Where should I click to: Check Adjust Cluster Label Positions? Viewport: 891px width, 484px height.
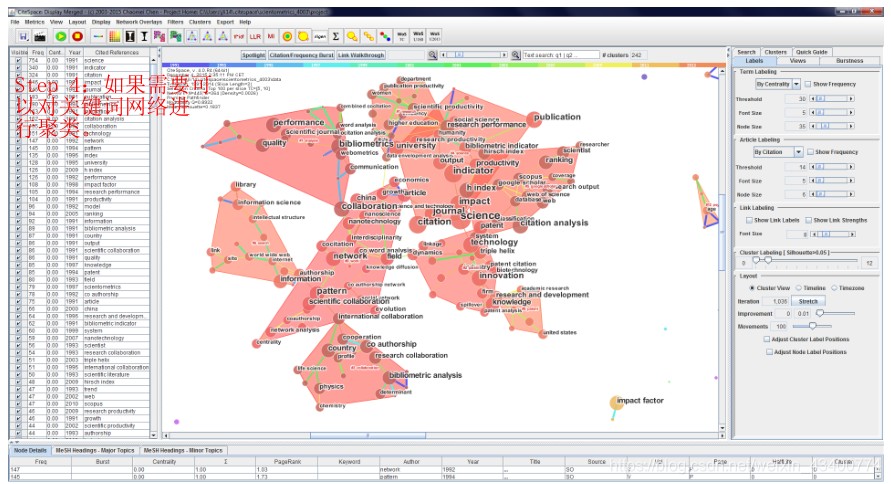[767, 339]
